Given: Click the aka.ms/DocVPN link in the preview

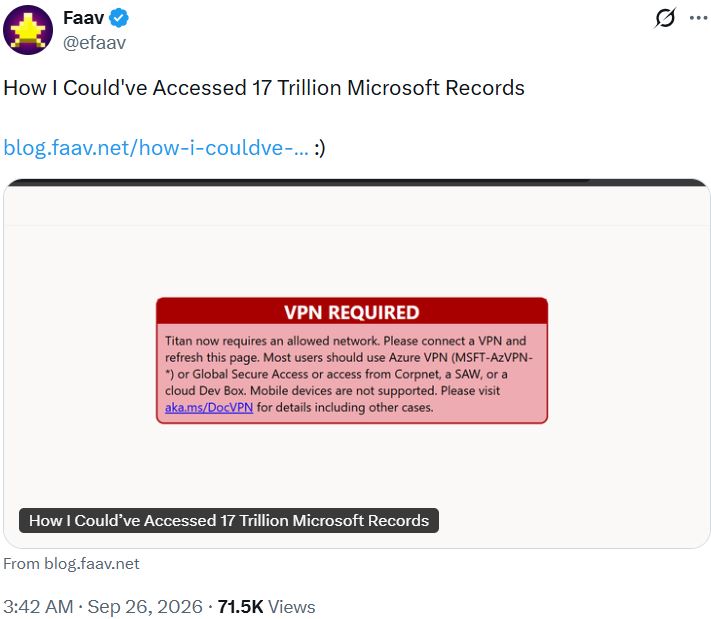Looking at the screenshot, I should click(x=209, y=407).
